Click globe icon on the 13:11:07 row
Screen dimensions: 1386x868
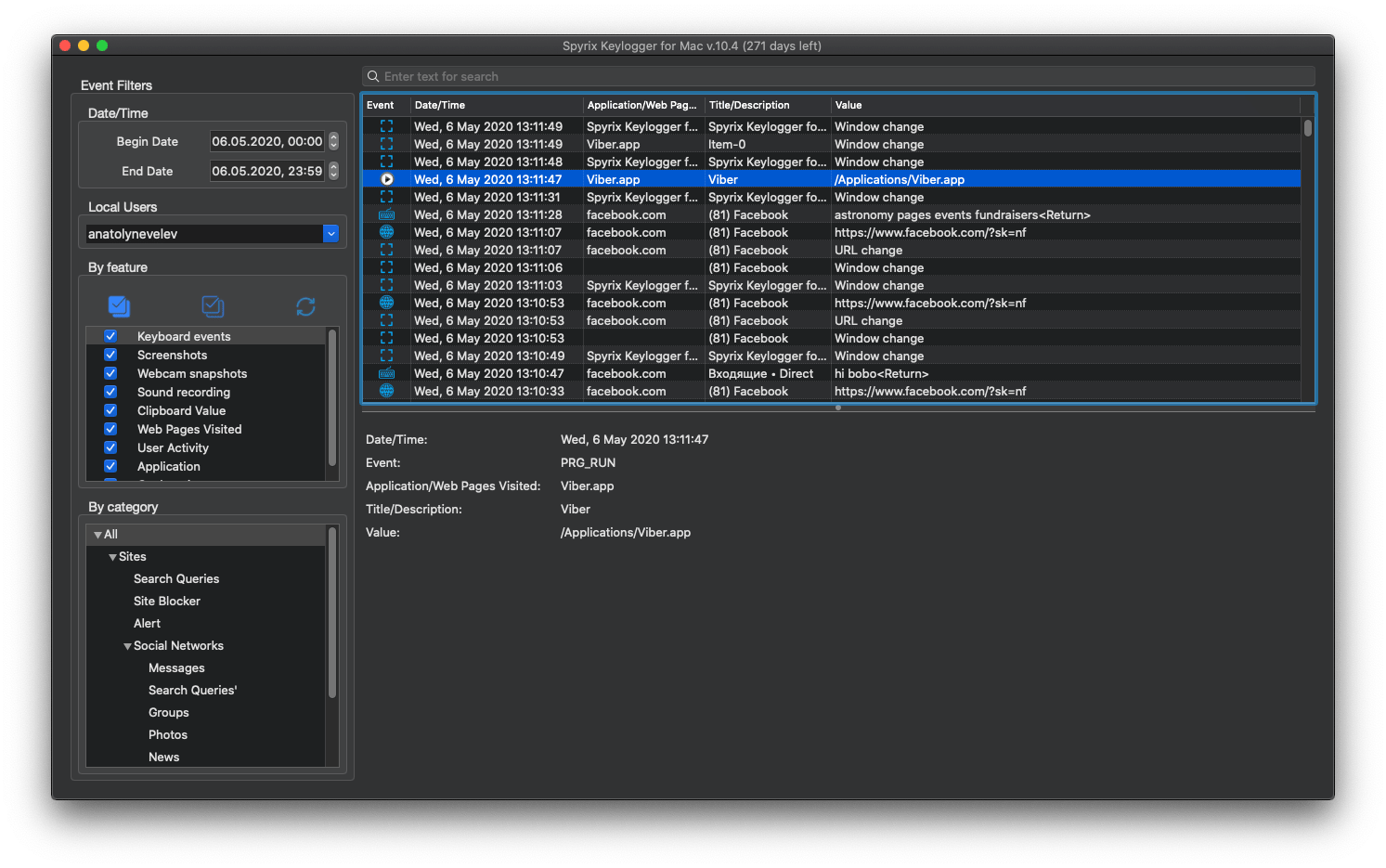(387, 232)
